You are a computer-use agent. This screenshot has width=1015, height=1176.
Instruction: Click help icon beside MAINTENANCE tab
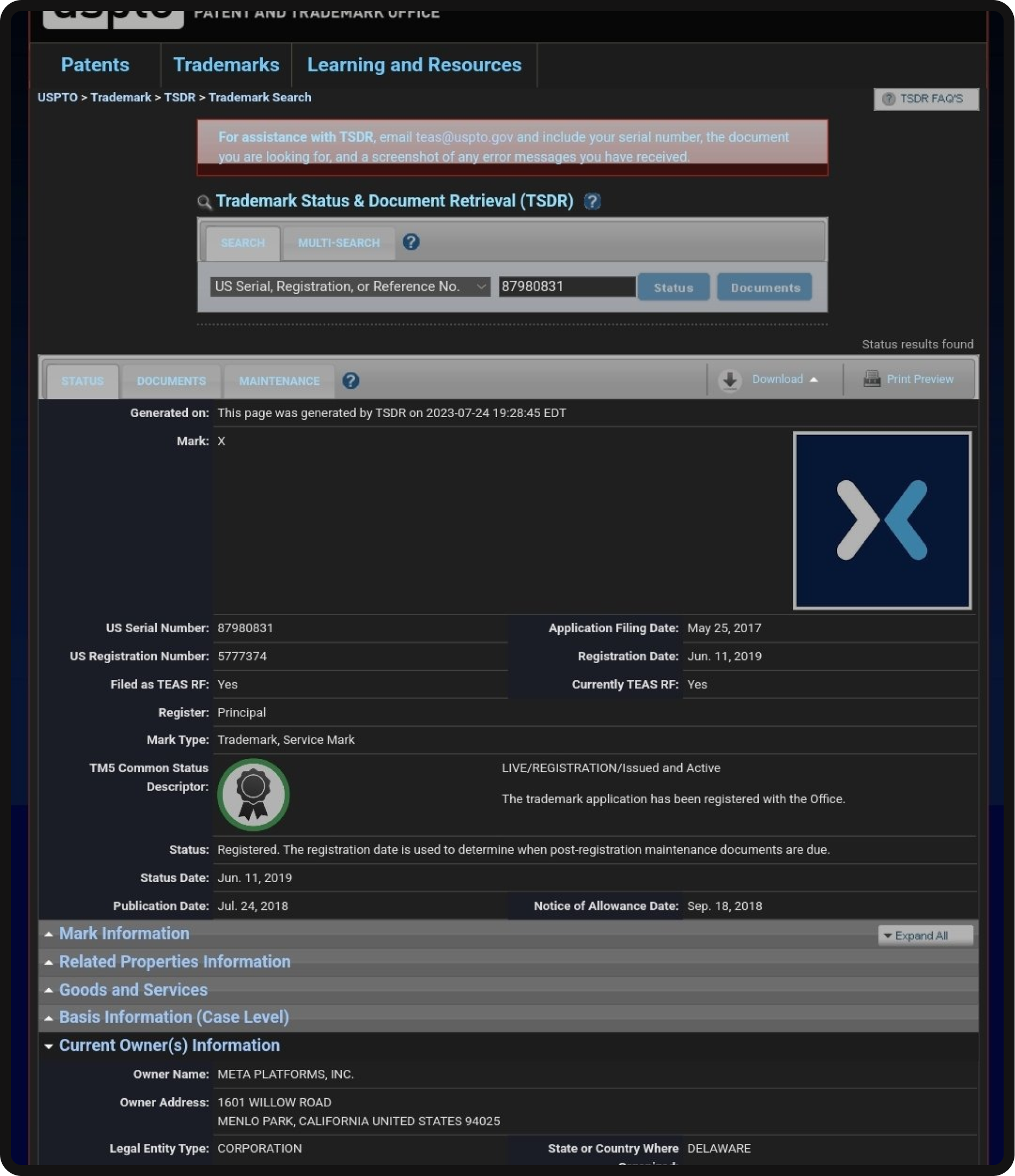click(351, 381)
